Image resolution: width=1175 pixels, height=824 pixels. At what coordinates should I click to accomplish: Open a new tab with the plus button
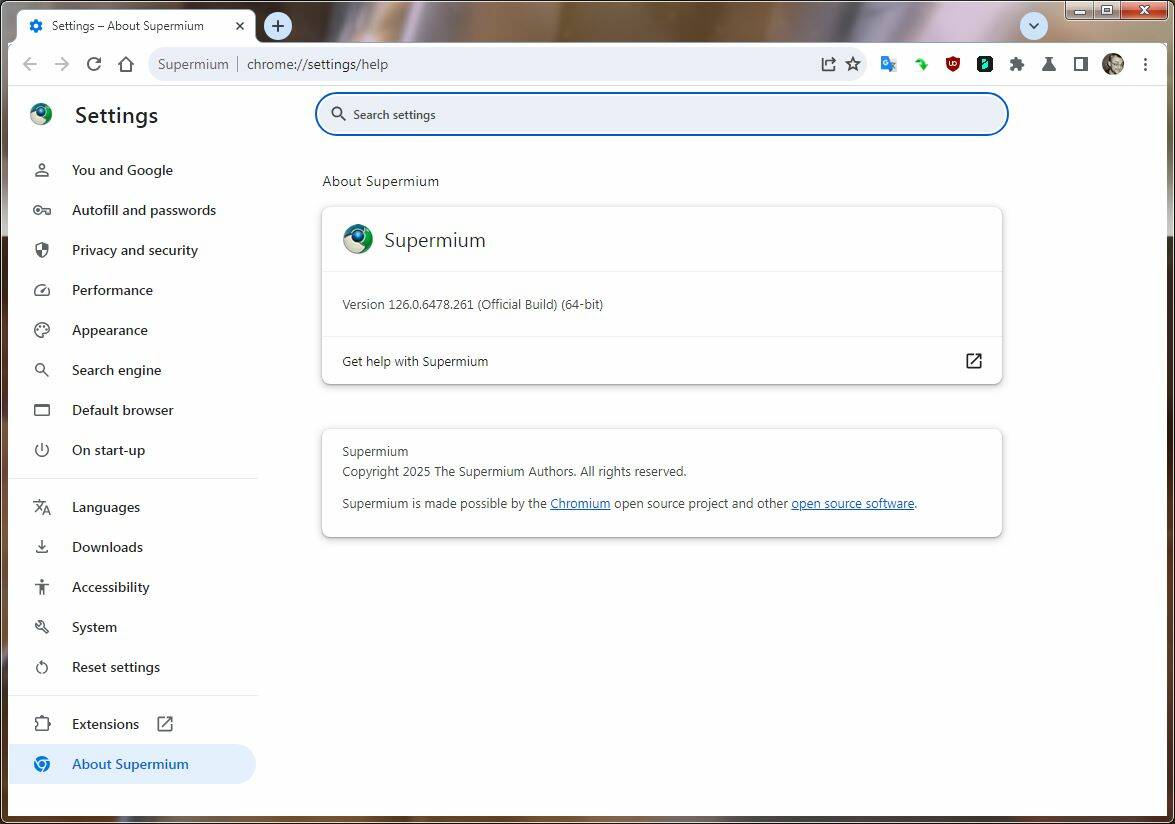(x=278, y=26)
